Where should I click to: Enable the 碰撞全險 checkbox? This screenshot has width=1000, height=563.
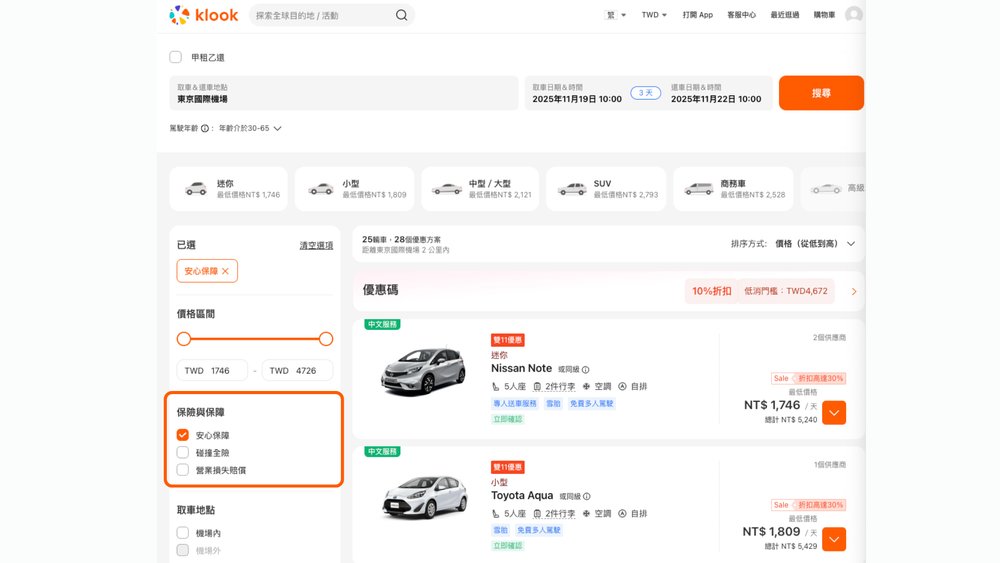(x=182, y=452)
